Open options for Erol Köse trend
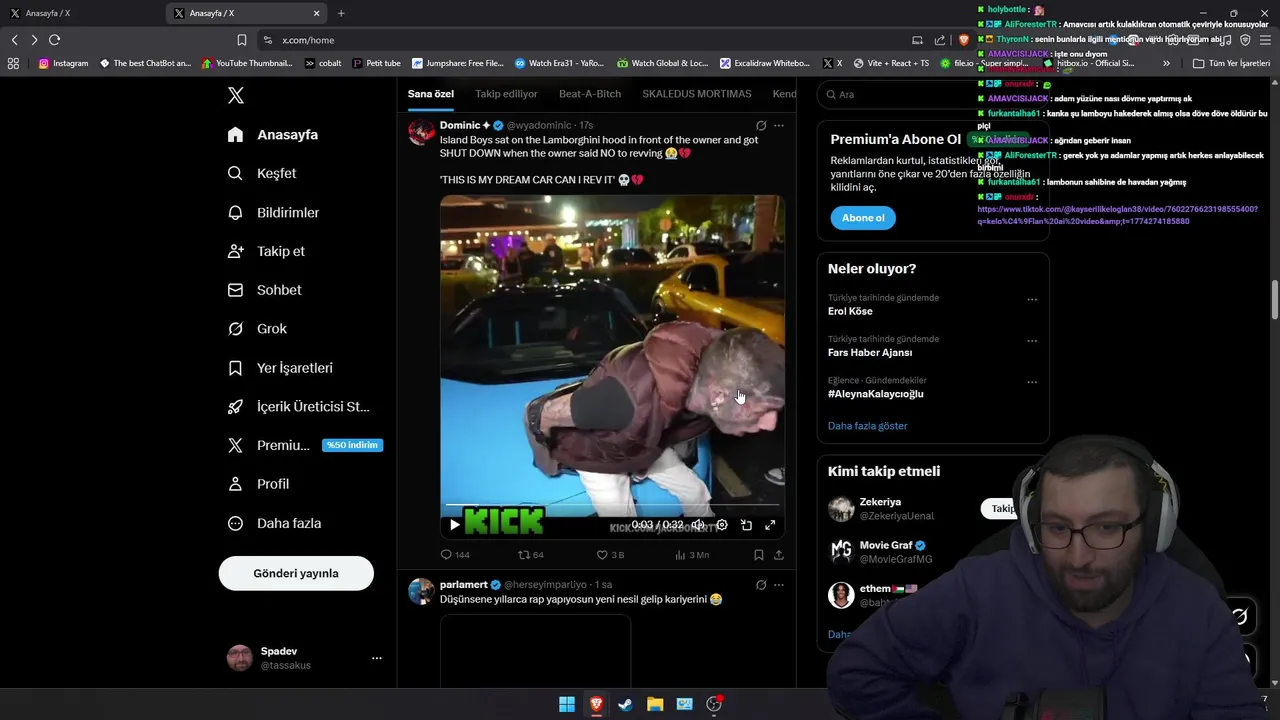Image resolution: width=1280 pixels, height=720 pixels. pos(1032,299)
